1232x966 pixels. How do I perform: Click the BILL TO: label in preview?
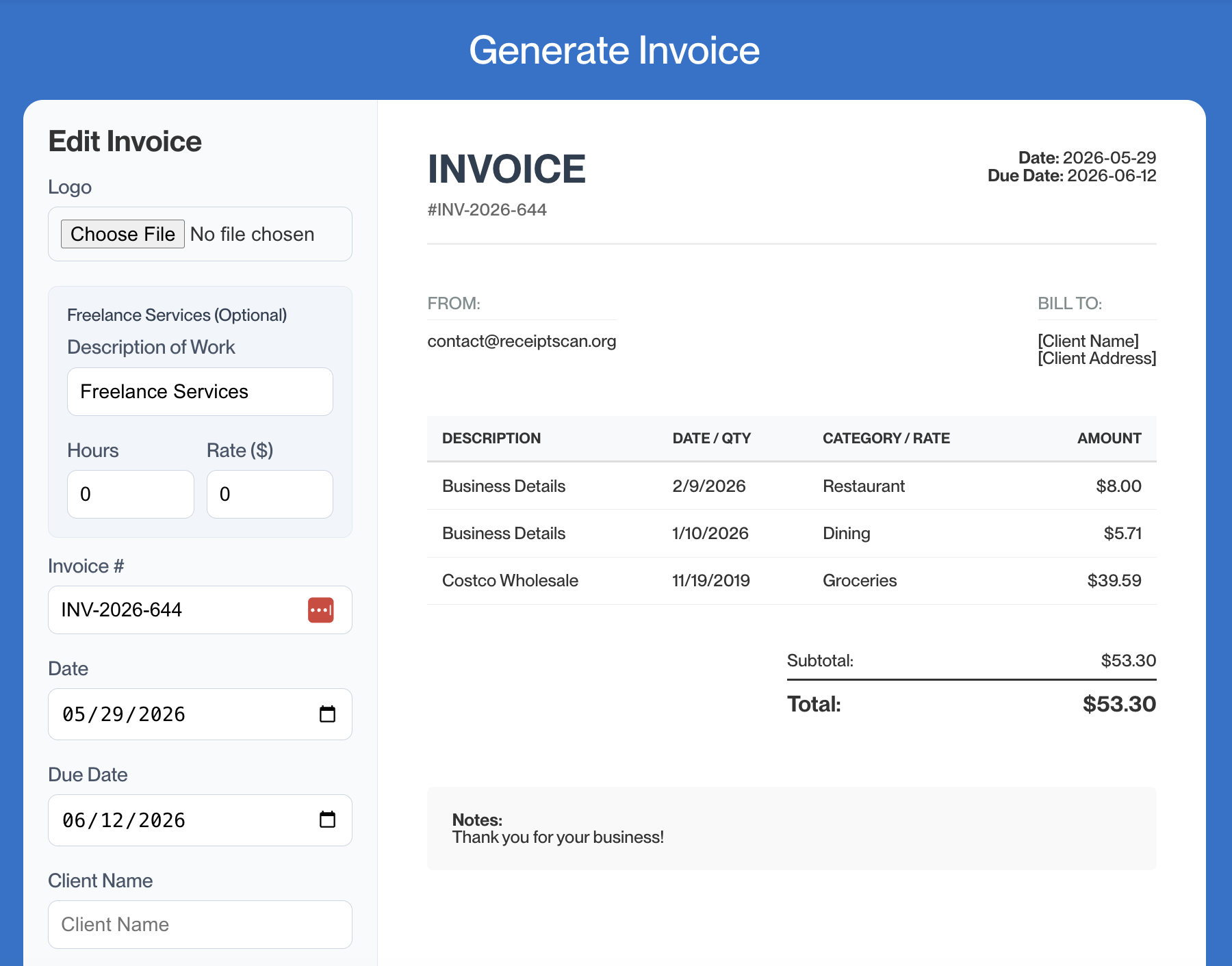(x=1070, y=303)
